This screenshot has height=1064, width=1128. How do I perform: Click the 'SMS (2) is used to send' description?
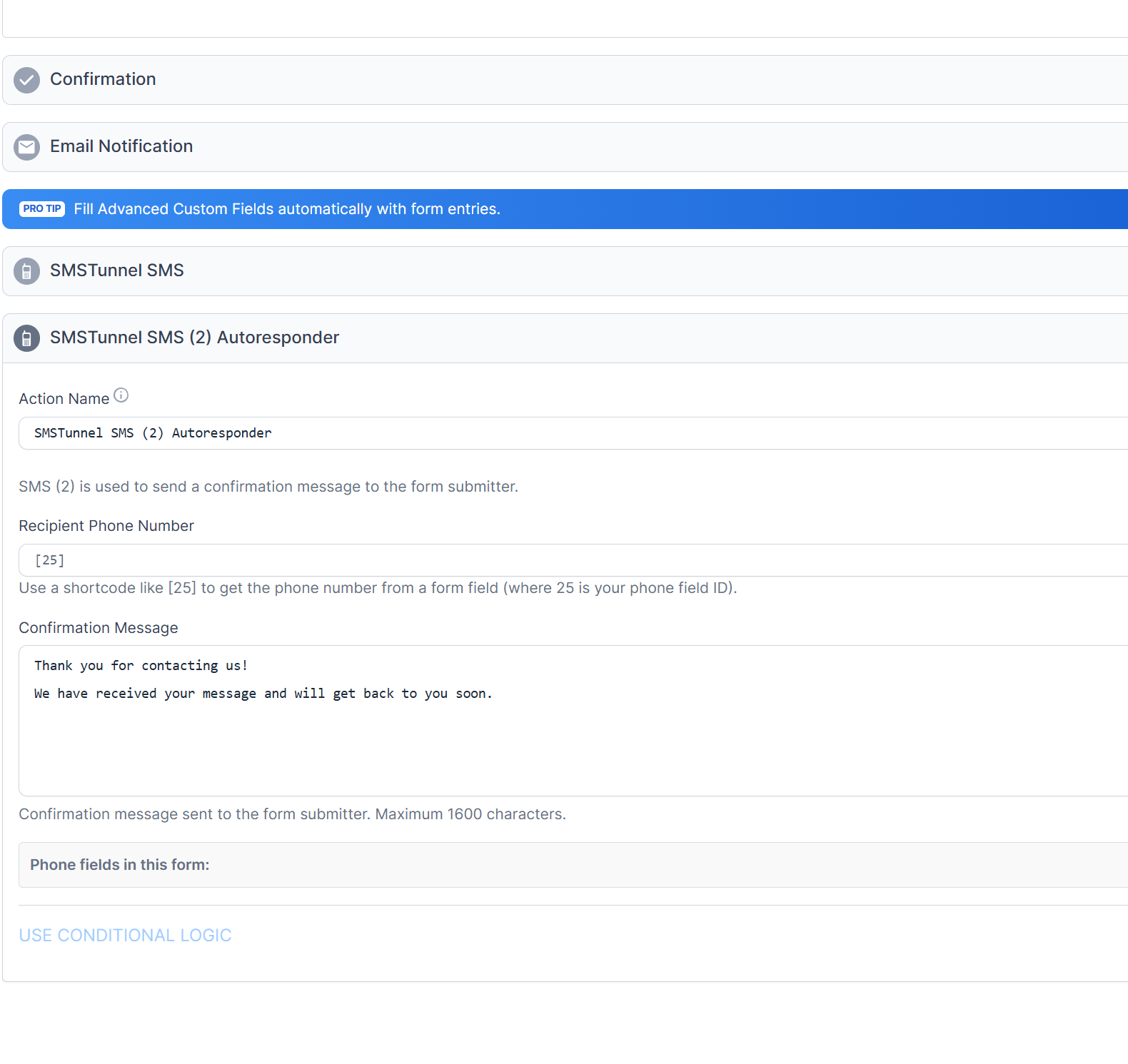[268, 487]
